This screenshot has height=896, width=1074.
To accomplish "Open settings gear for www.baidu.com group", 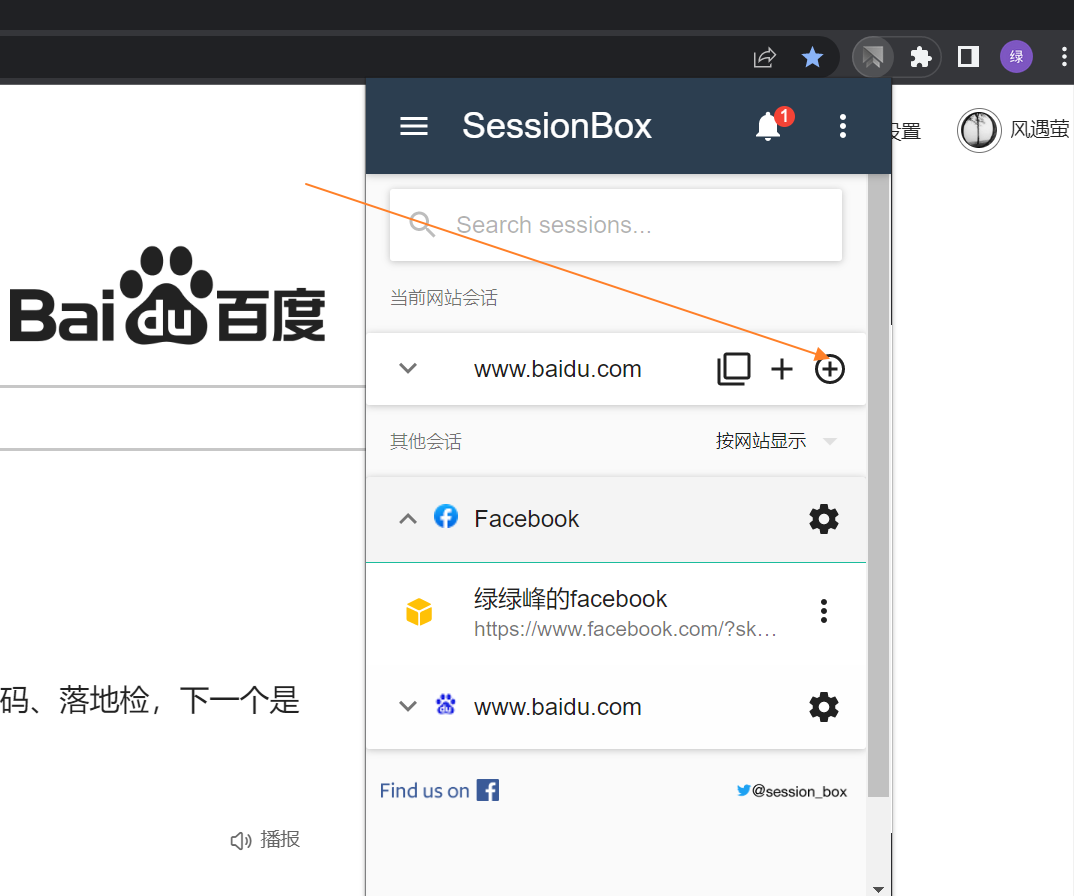I will [x=823, y=706].
